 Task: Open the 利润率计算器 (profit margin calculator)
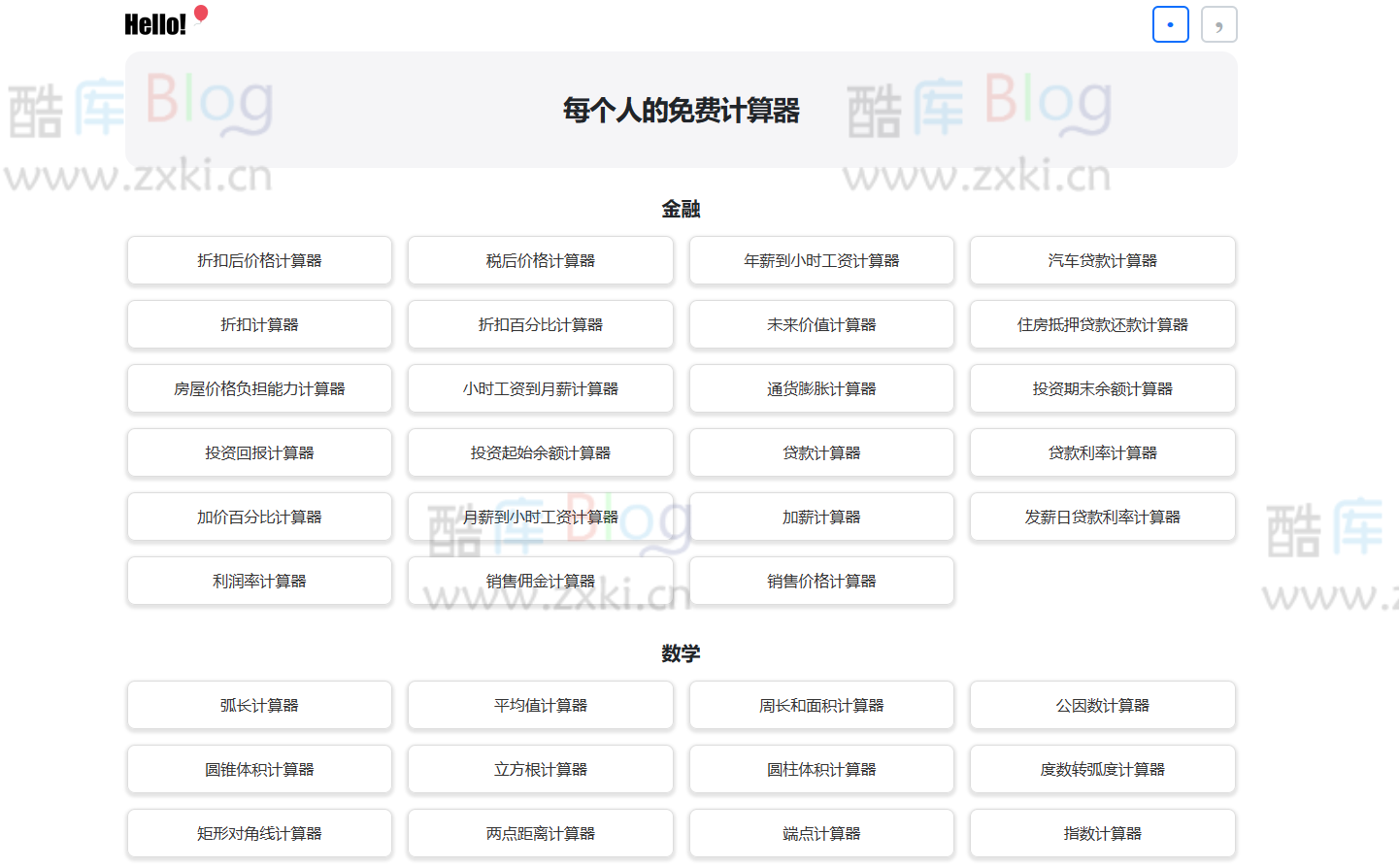click(259, 581)
